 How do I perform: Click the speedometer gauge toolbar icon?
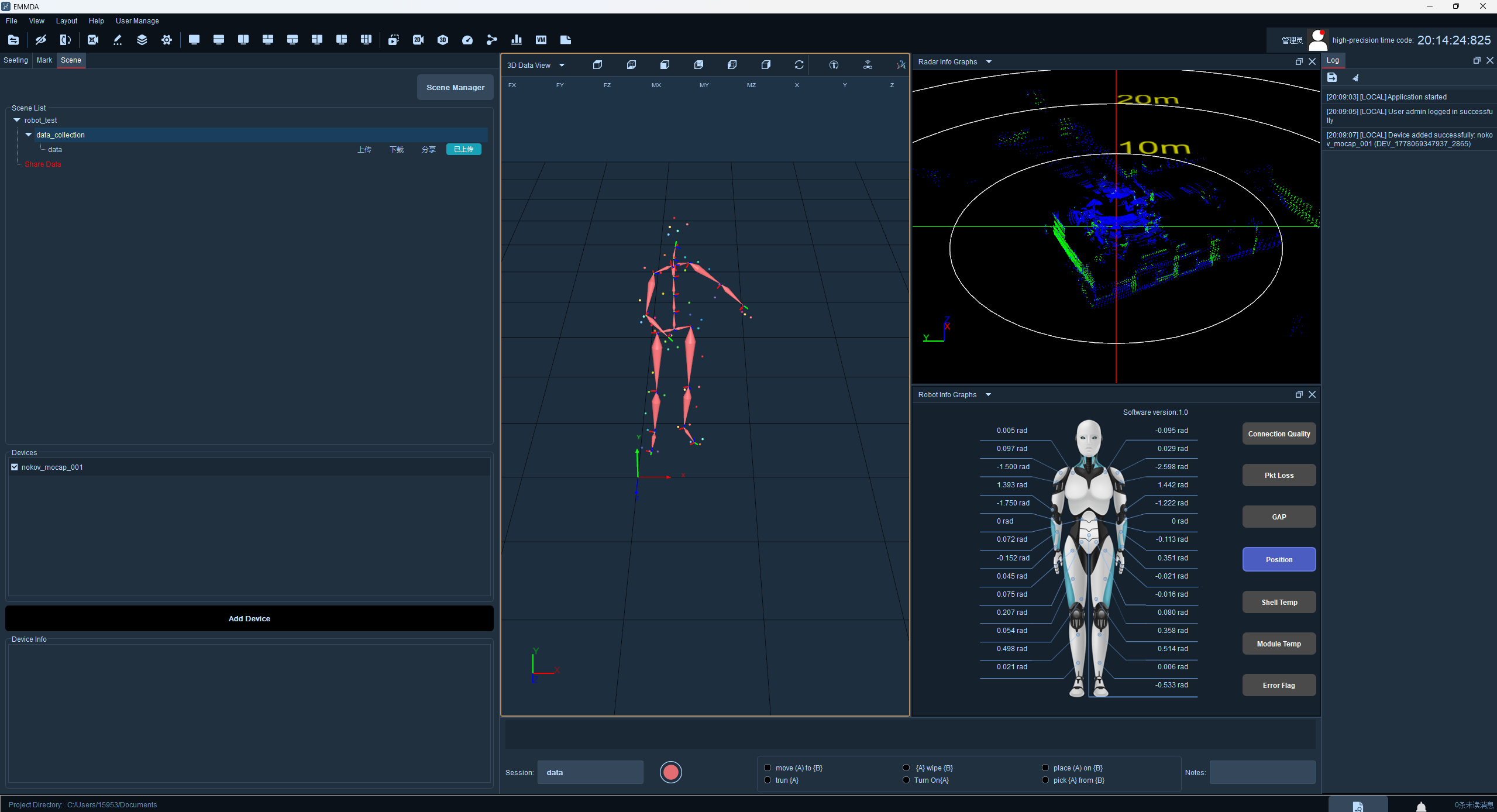[467, 40]
